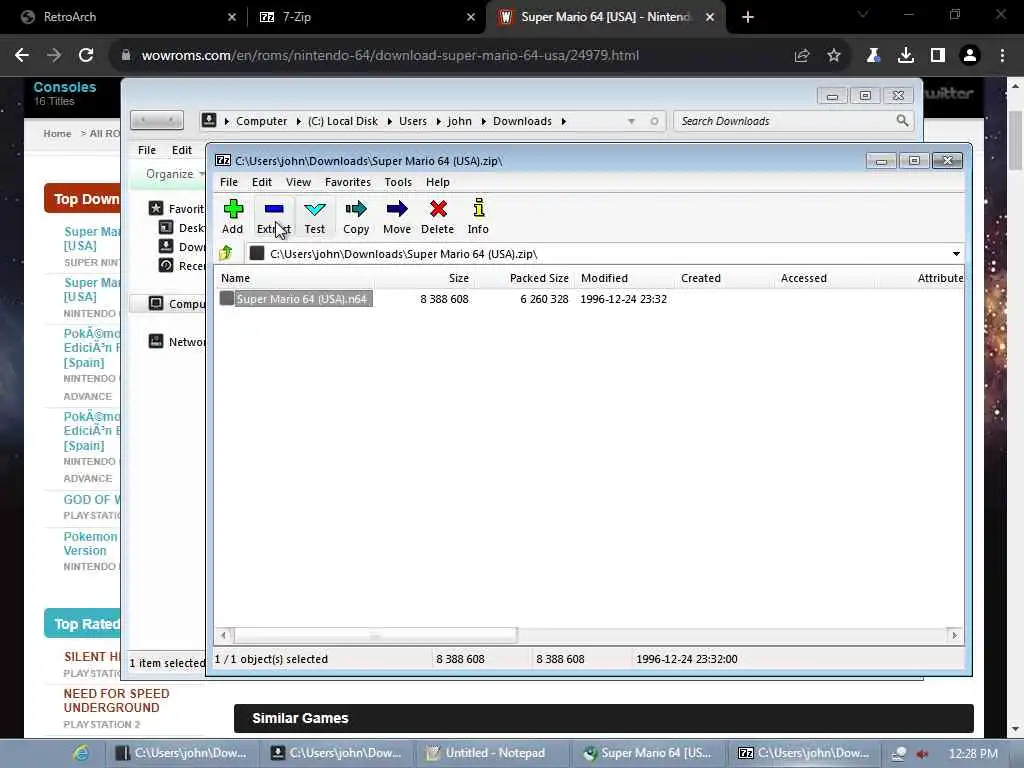Click the Consoles link on webpage
The image size is (1024, 768).
tap(65, 87)
